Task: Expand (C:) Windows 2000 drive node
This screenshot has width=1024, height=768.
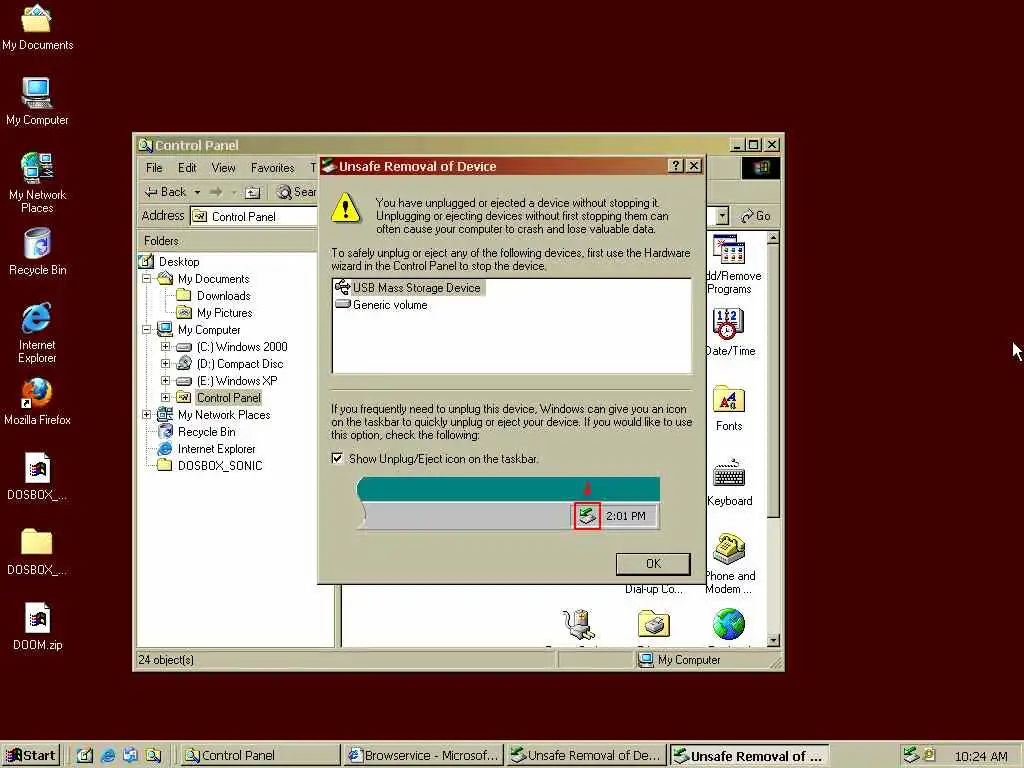Action: tap(165, 347)
